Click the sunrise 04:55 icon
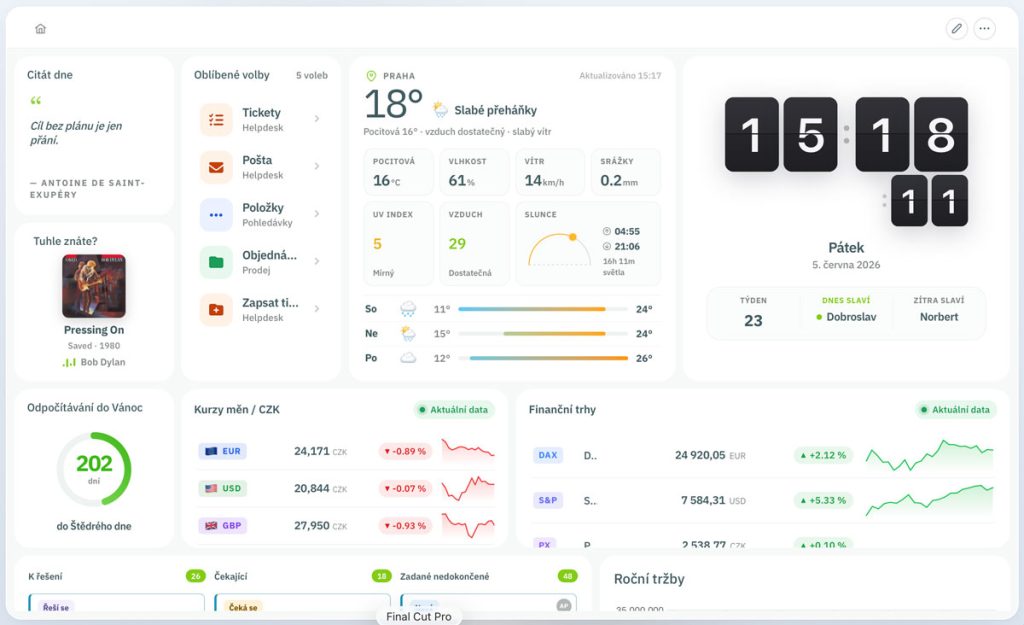 [x=607, y=231]
